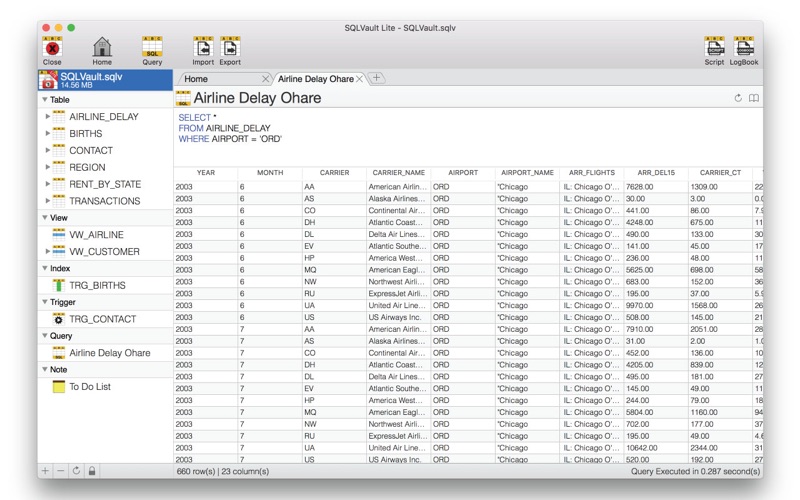Image resolution: width=800 pixels, height=500 pixels.
Task: Open the VW_CUSTOMER view
Action: click(104, 252)
